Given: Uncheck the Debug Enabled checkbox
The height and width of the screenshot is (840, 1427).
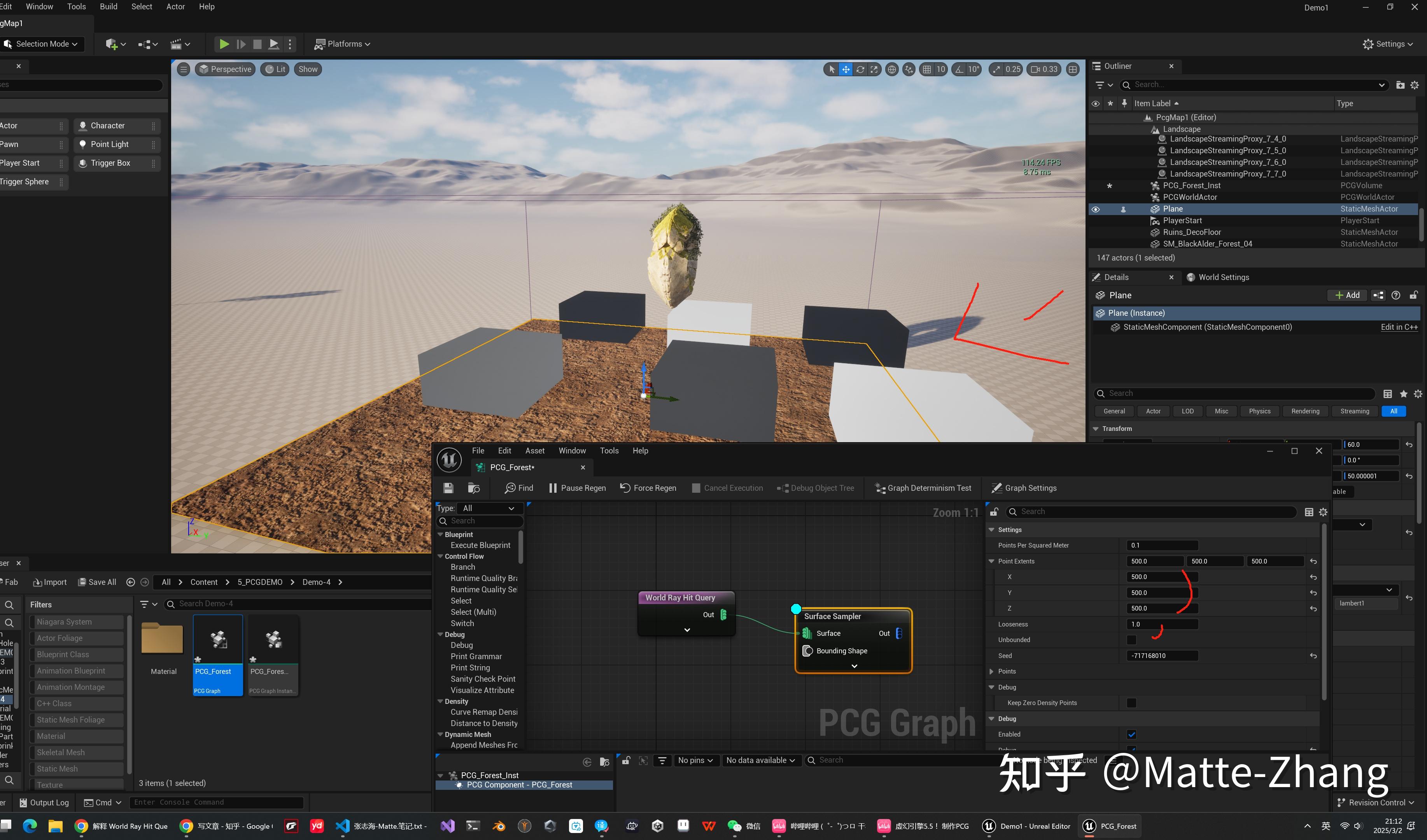Looking at the screenshot, I should tap(1131, 734).
